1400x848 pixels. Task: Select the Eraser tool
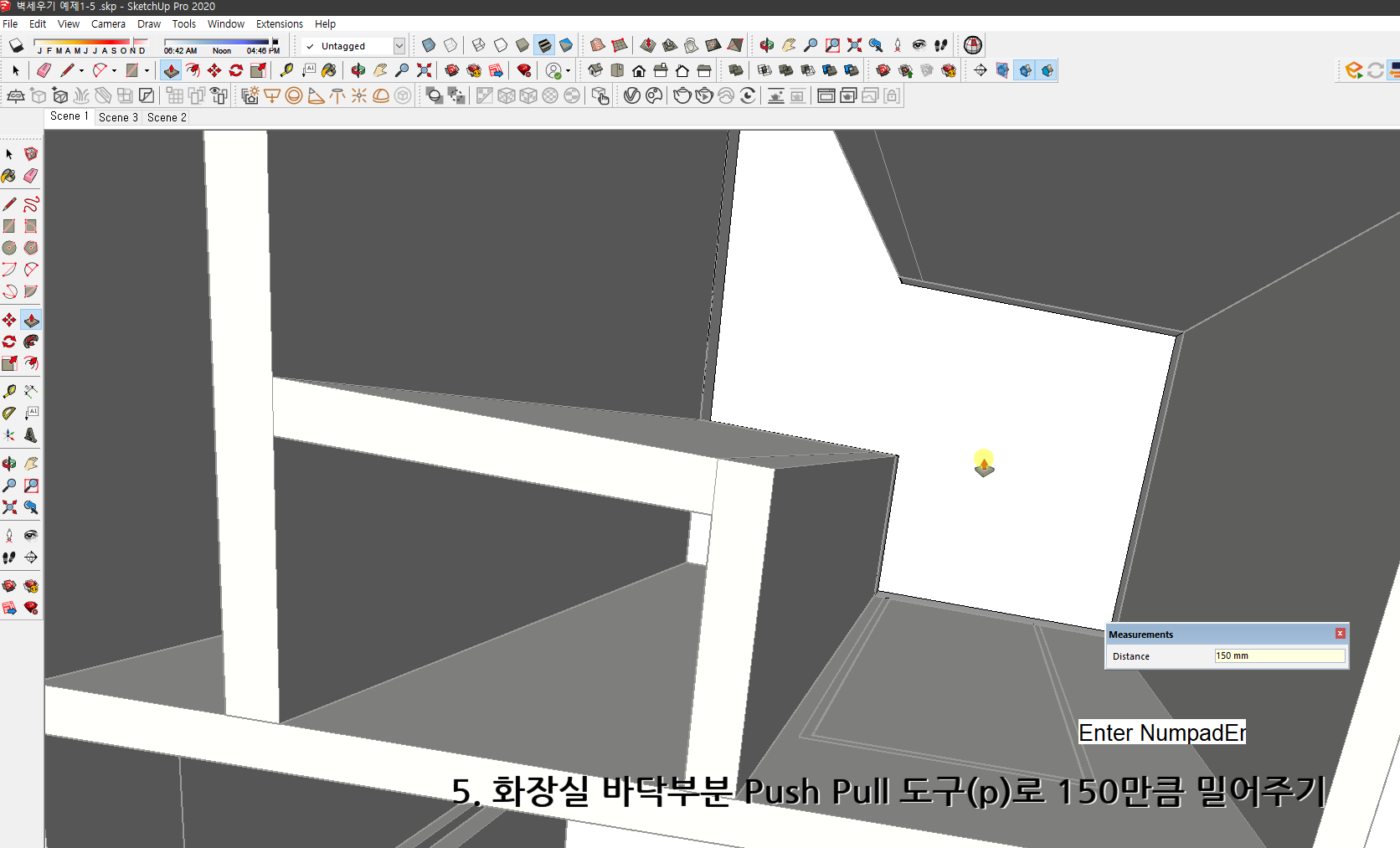point(31,176)
